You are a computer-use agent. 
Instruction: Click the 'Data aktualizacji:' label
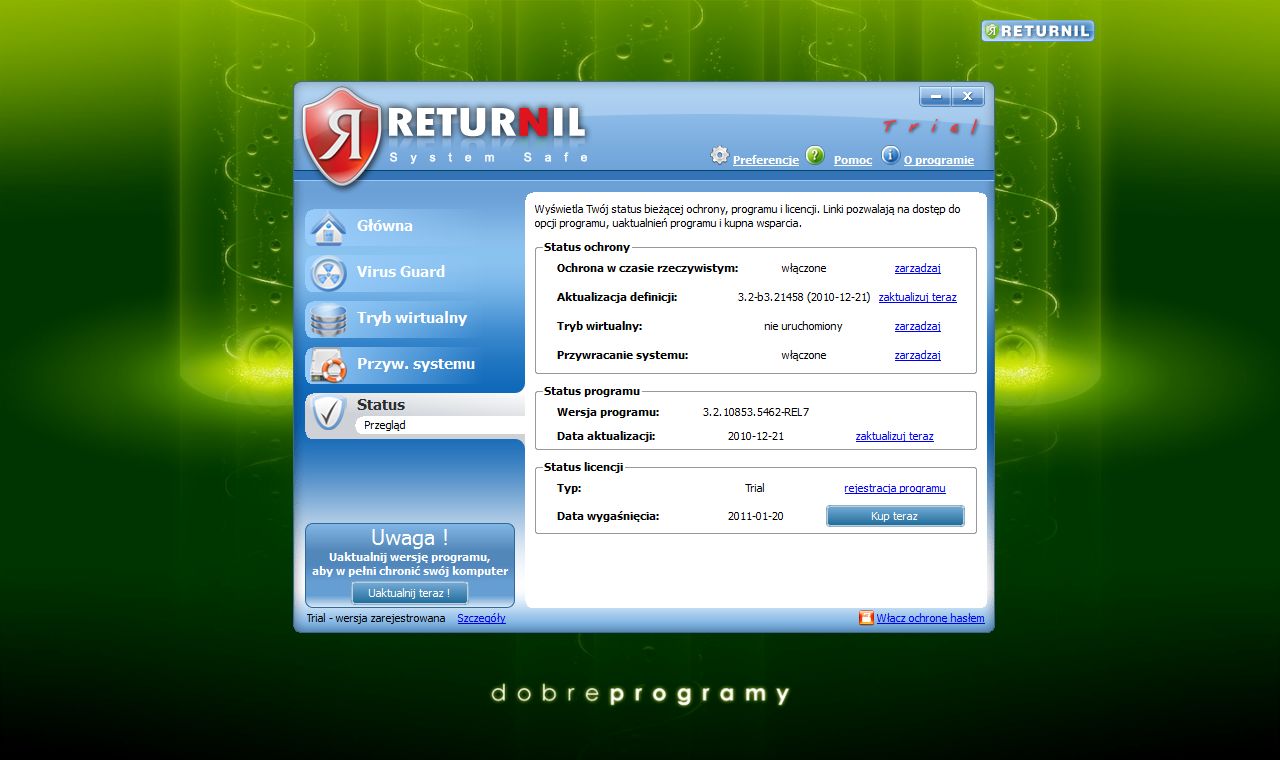pyautogui.click(x=606, y=436)
